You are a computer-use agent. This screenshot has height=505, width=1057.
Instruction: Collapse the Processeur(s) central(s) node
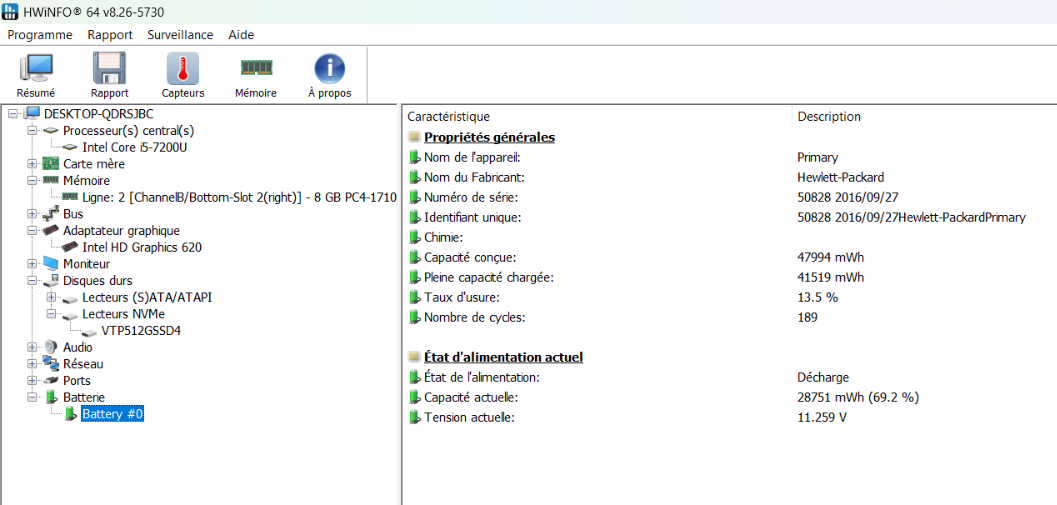click(32, 130)
